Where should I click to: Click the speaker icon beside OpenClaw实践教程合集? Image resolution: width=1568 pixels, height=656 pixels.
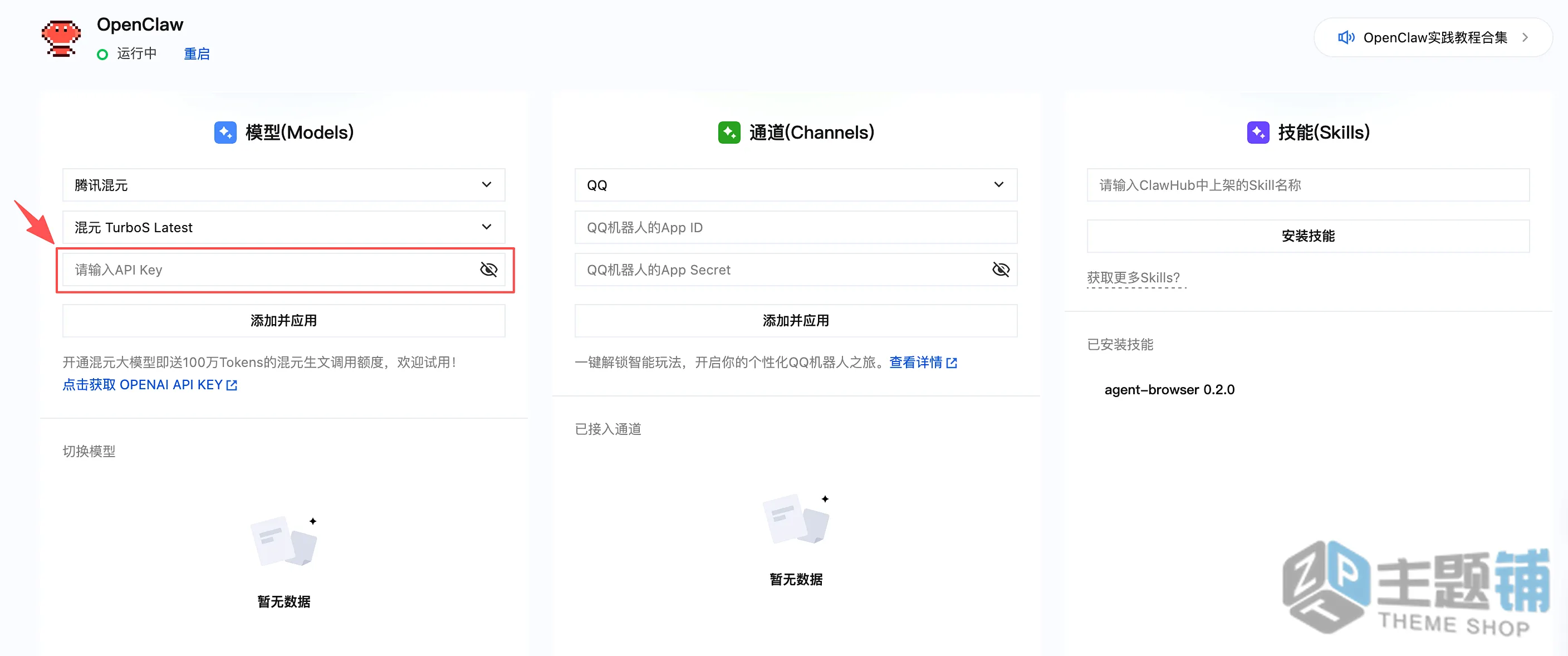(1346, 38)
